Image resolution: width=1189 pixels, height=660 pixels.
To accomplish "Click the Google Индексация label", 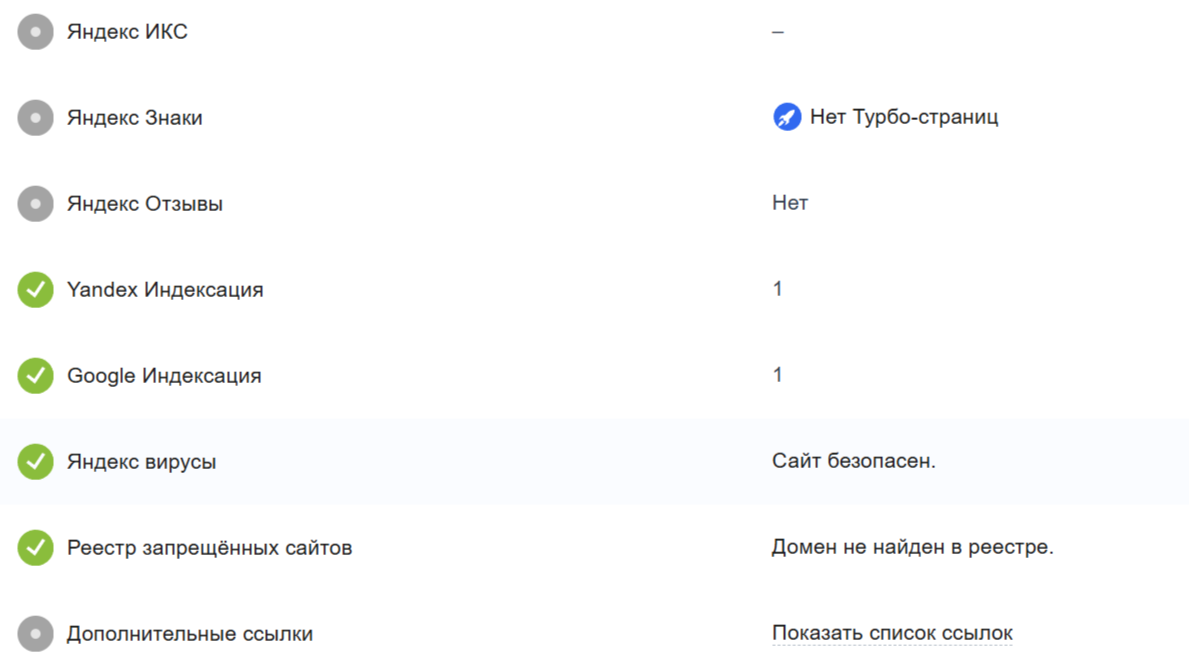I will click(164, 376).
